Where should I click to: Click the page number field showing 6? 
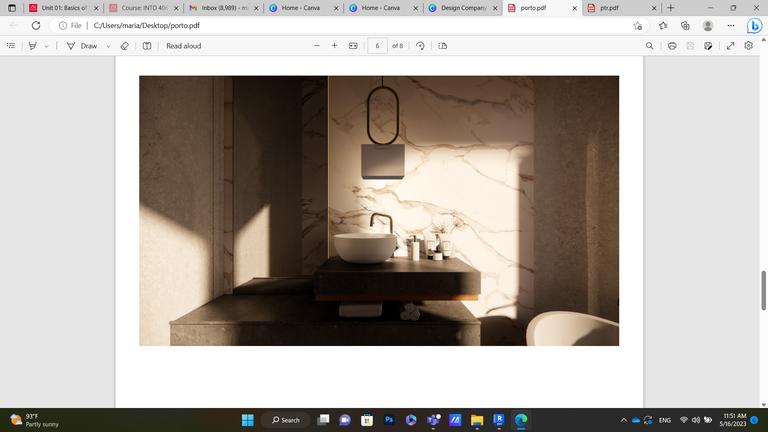377,46
